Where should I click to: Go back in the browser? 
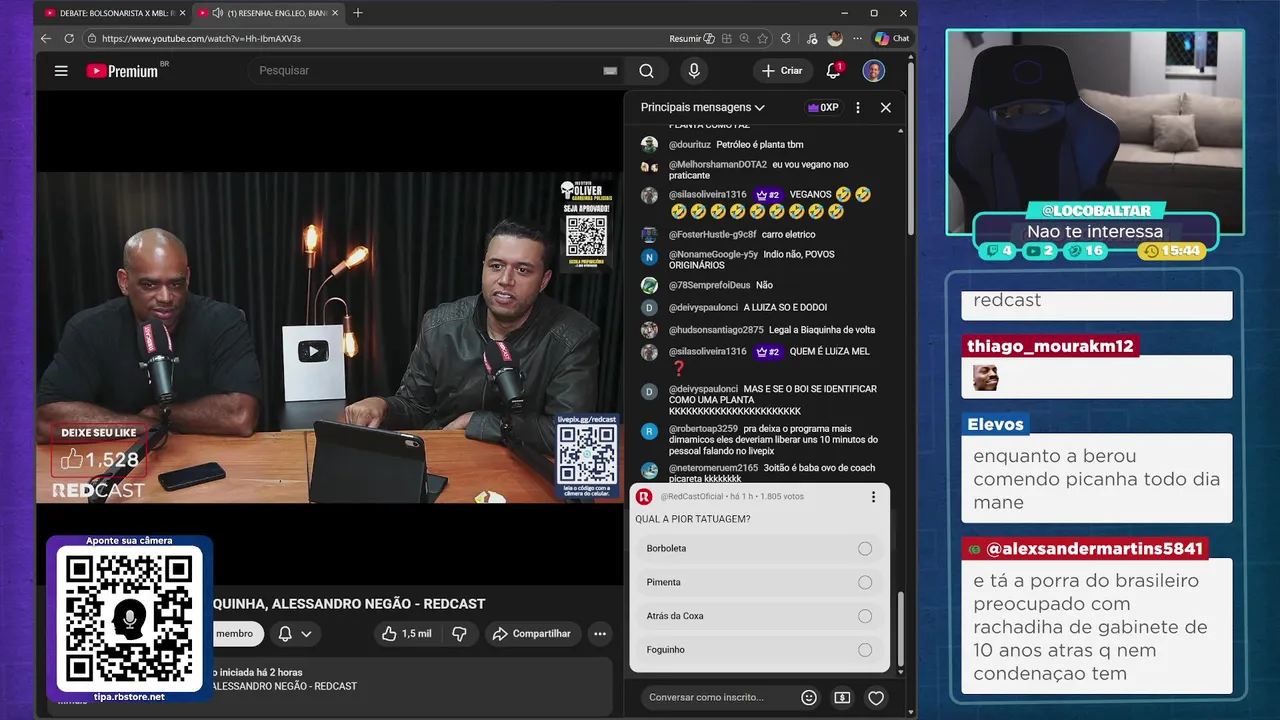tap(46, 38)
